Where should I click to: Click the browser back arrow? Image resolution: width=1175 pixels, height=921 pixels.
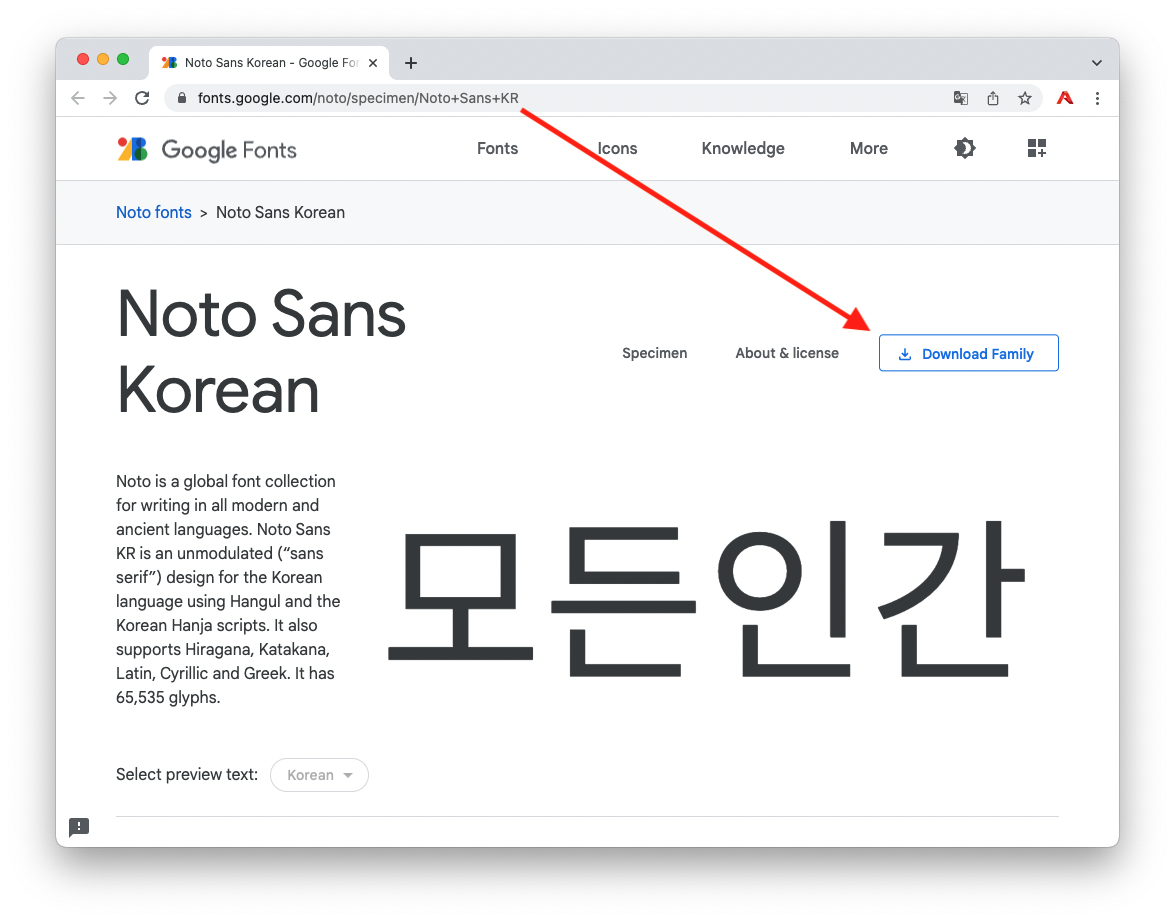78,98
